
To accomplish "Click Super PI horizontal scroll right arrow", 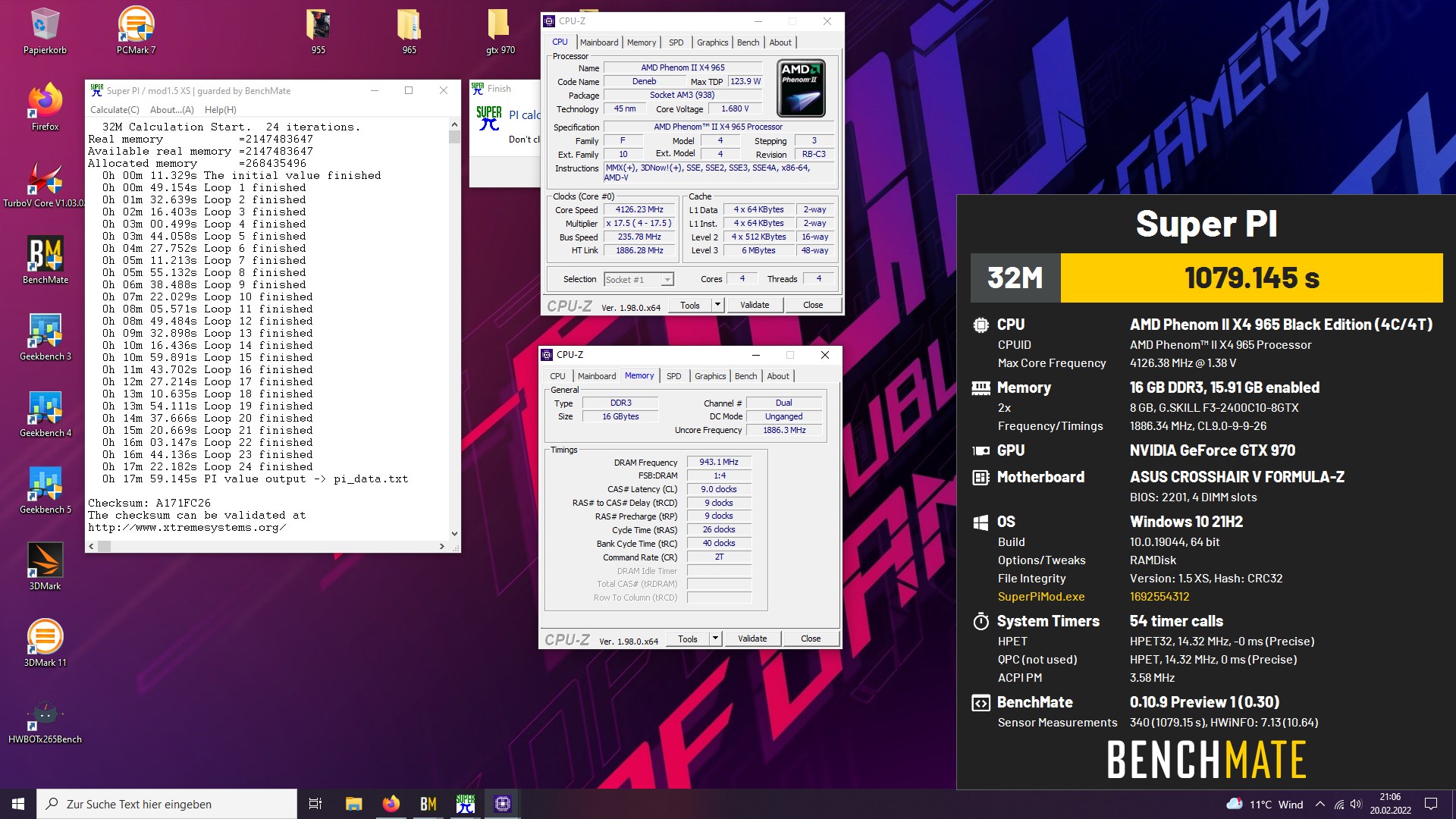I will 441,546.
